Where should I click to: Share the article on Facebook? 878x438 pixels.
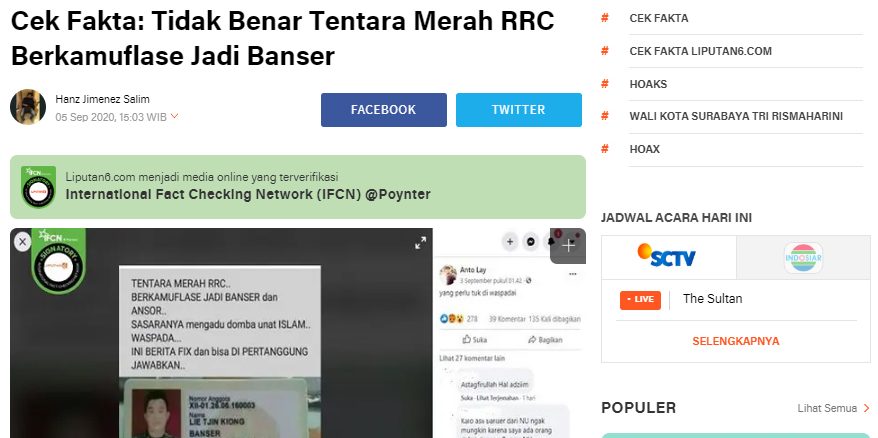(x=384, y=110)
